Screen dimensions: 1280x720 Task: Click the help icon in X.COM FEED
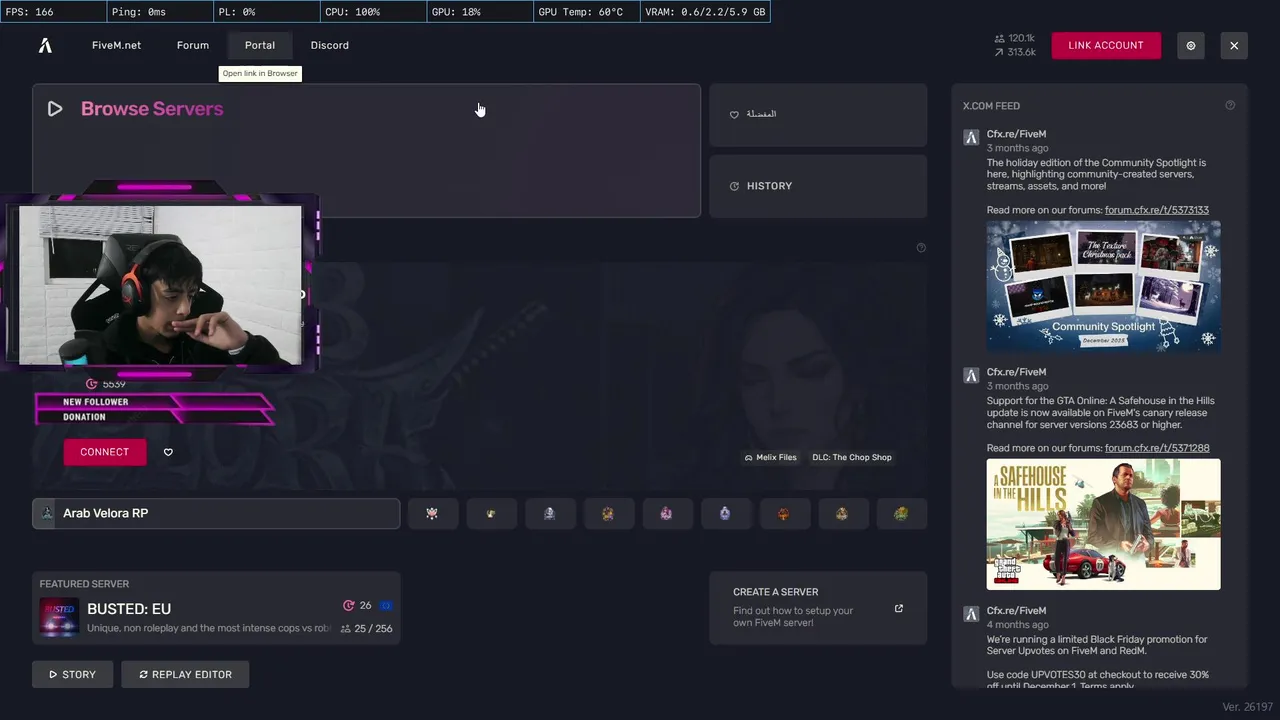[x=1230, y=105]
